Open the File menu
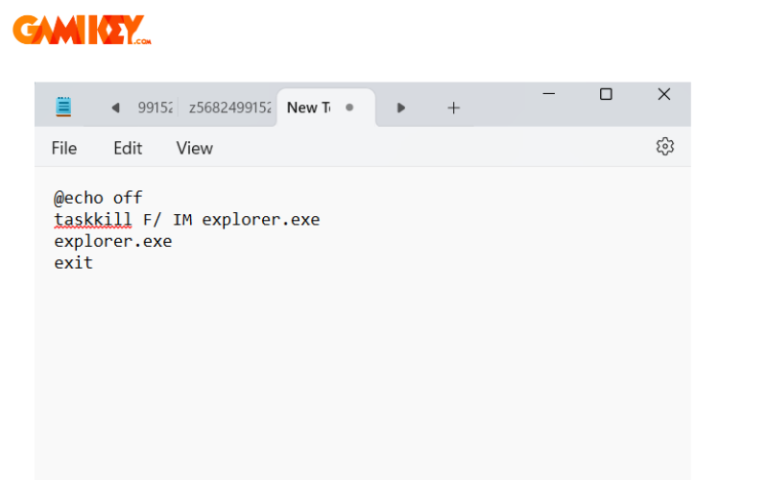 point(64,148)
